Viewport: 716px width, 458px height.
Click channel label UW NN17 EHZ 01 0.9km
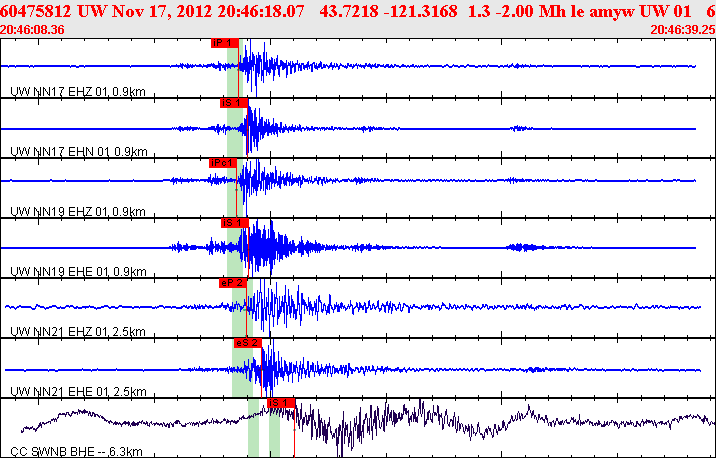pos(78,92)
